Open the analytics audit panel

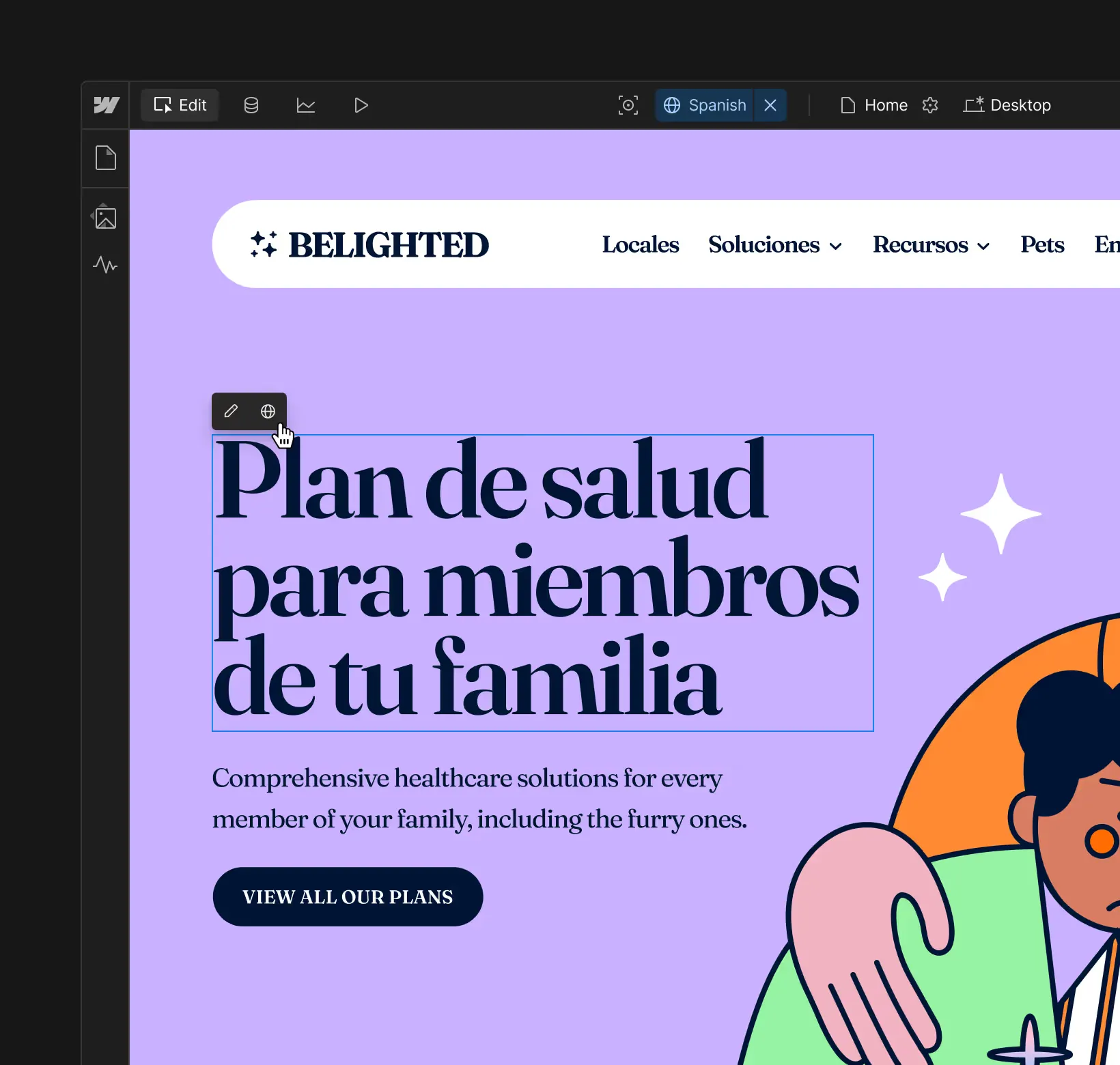[x=305, y=104]
